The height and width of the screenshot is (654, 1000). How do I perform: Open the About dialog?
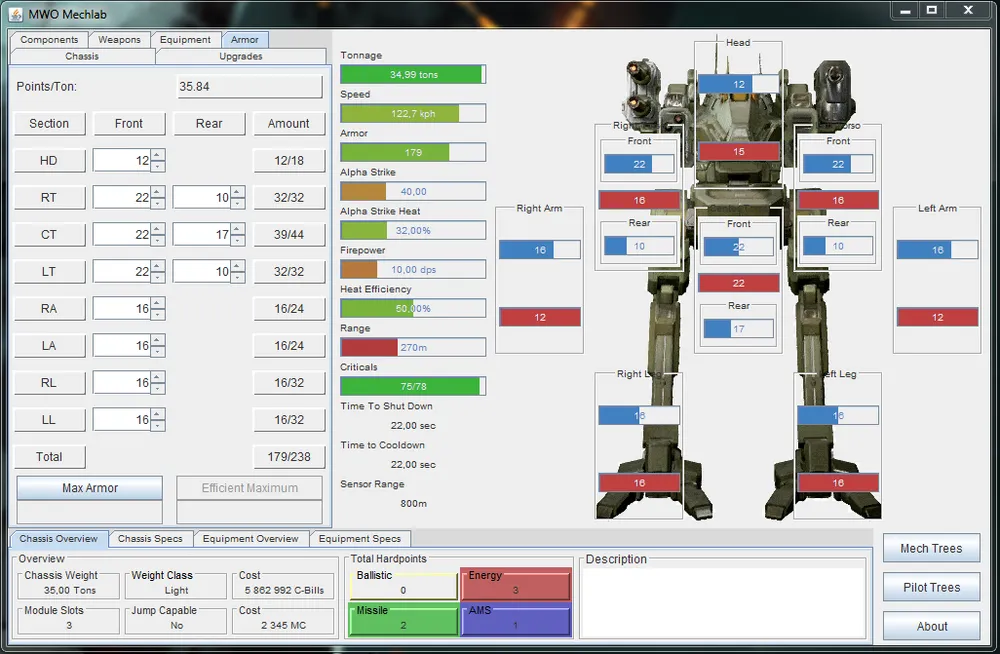coord(931,626)
